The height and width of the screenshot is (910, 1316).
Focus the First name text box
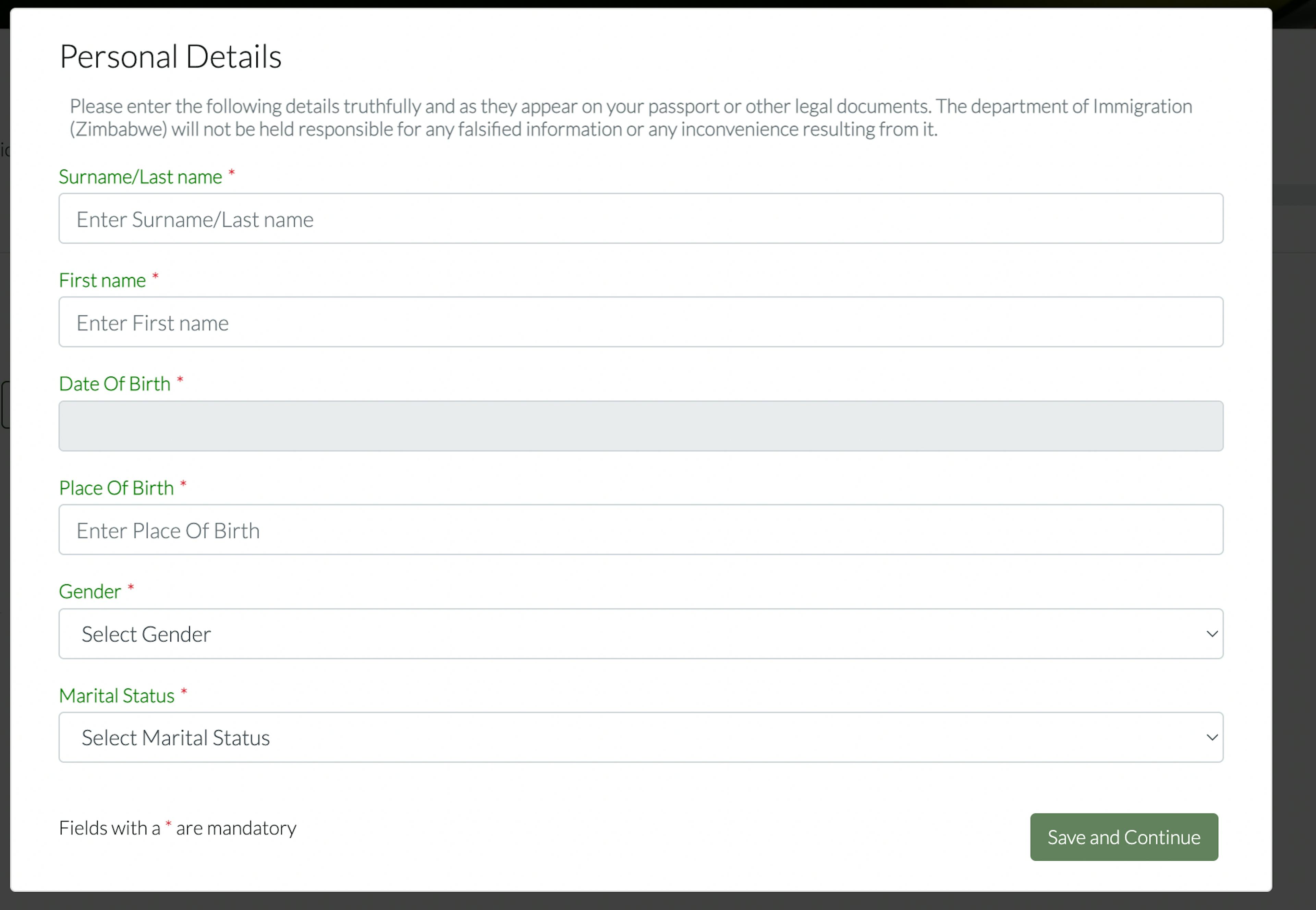[641, 321]
